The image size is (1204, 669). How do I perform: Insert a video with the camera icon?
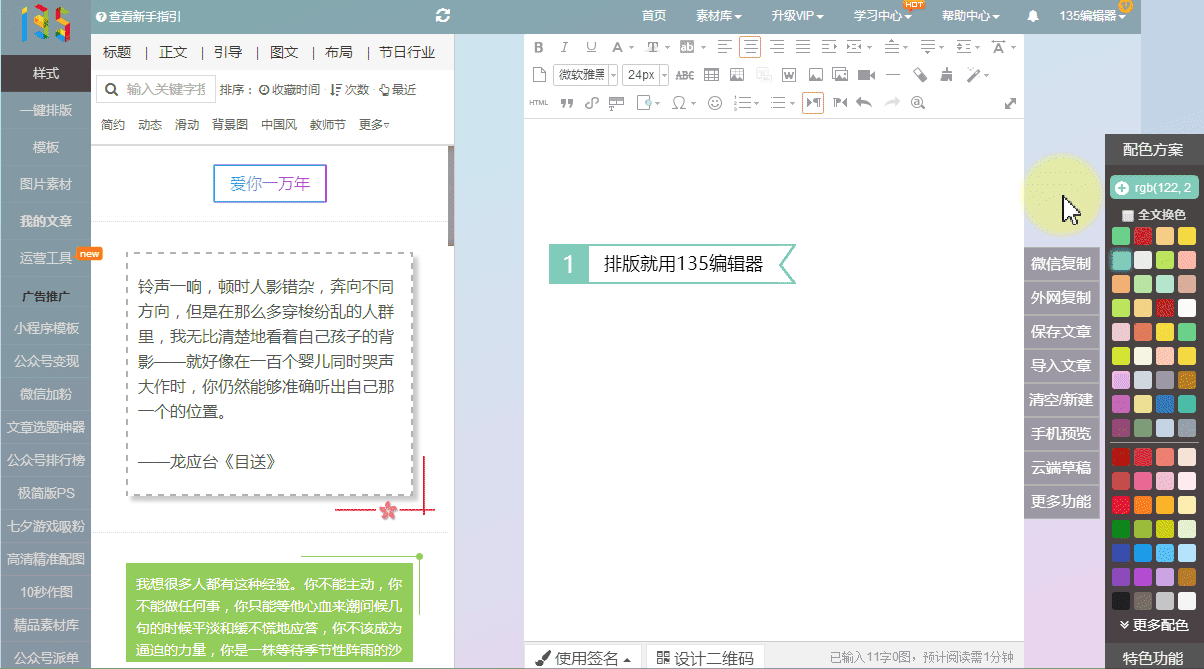coord(866,75)
